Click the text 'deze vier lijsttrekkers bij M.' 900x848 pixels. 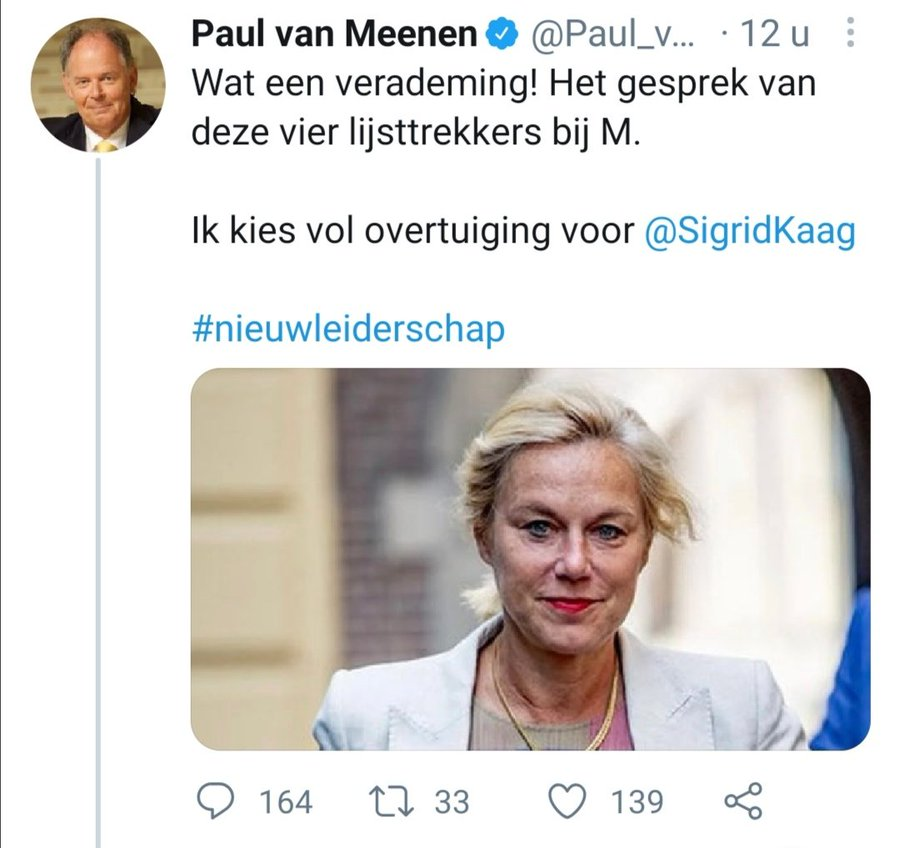click(413, 132)
